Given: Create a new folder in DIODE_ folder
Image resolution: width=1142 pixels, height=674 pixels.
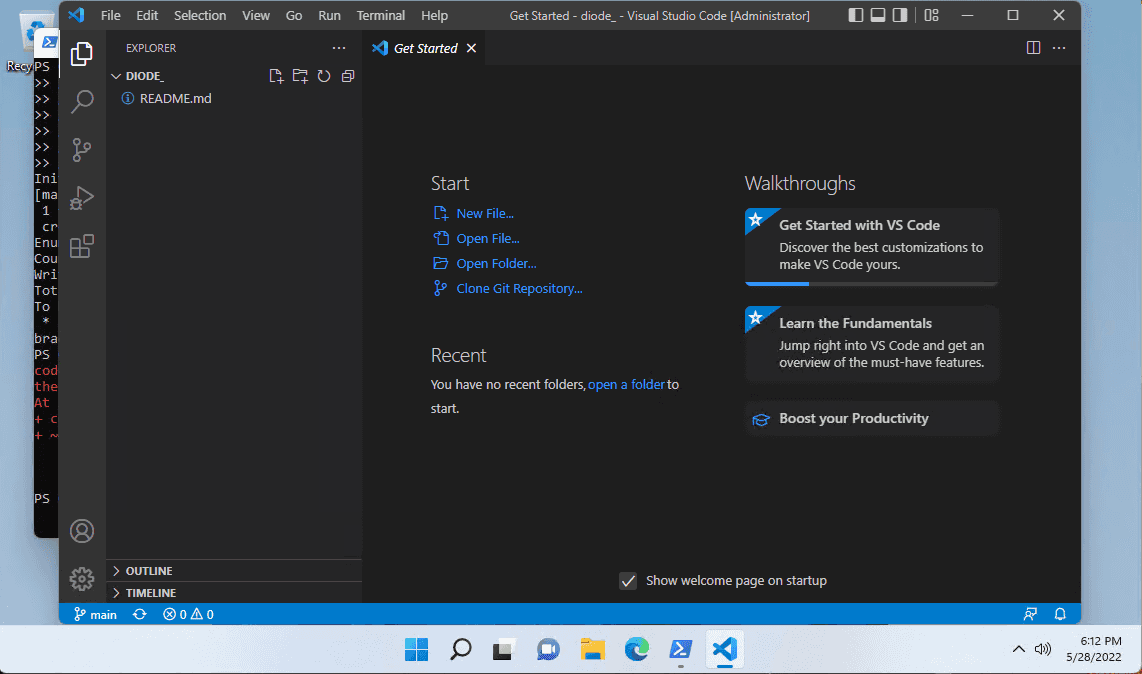Looking at the screenshot, I should point(300,76).
